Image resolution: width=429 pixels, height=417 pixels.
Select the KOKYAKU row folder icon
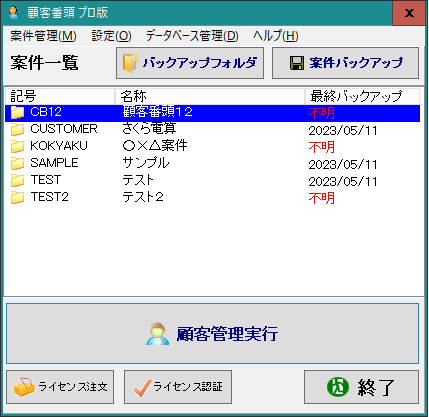pyautogui.click(x=17, y=146)
